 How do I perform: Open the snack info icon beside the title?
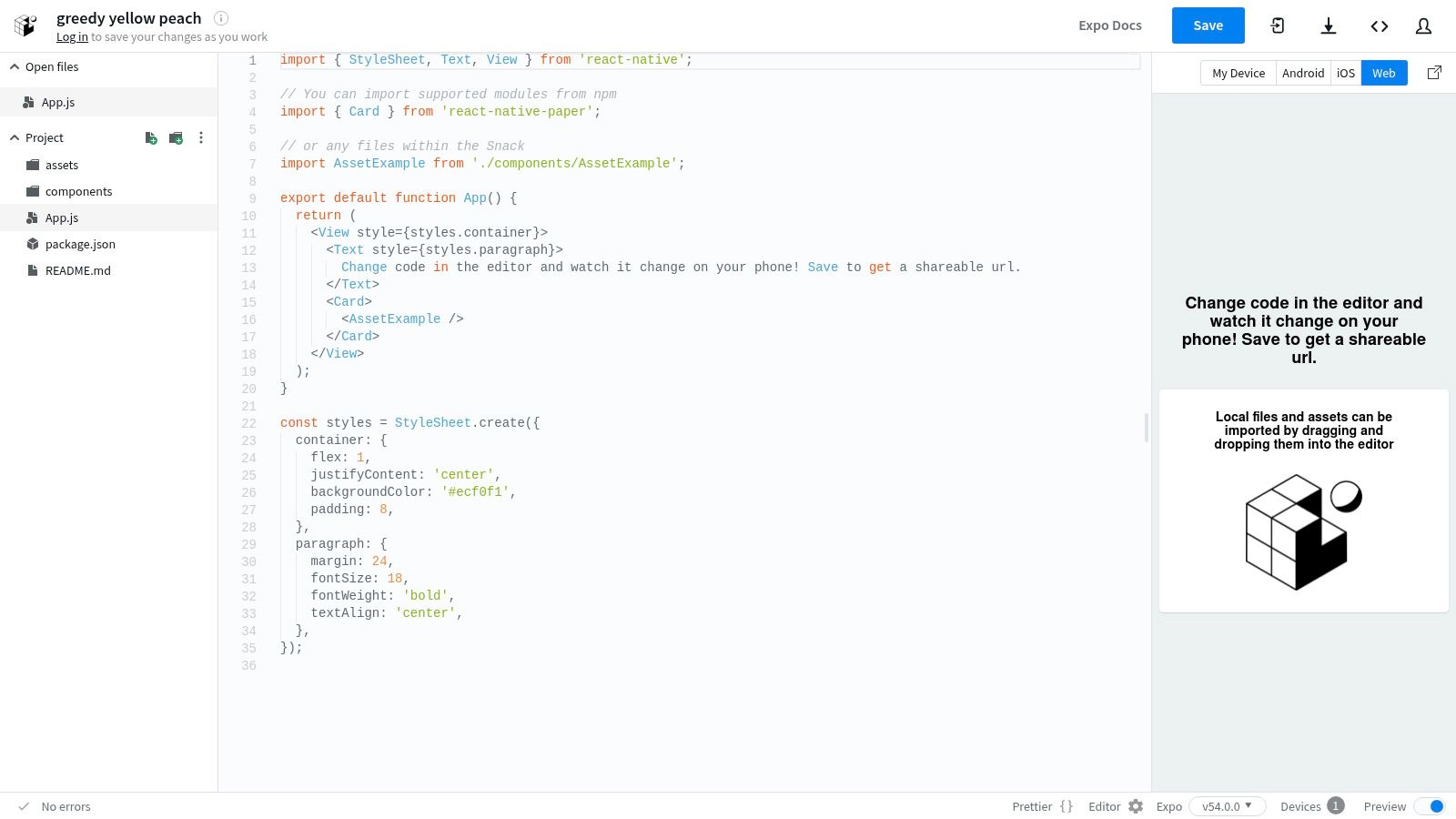tap(221, 17)
